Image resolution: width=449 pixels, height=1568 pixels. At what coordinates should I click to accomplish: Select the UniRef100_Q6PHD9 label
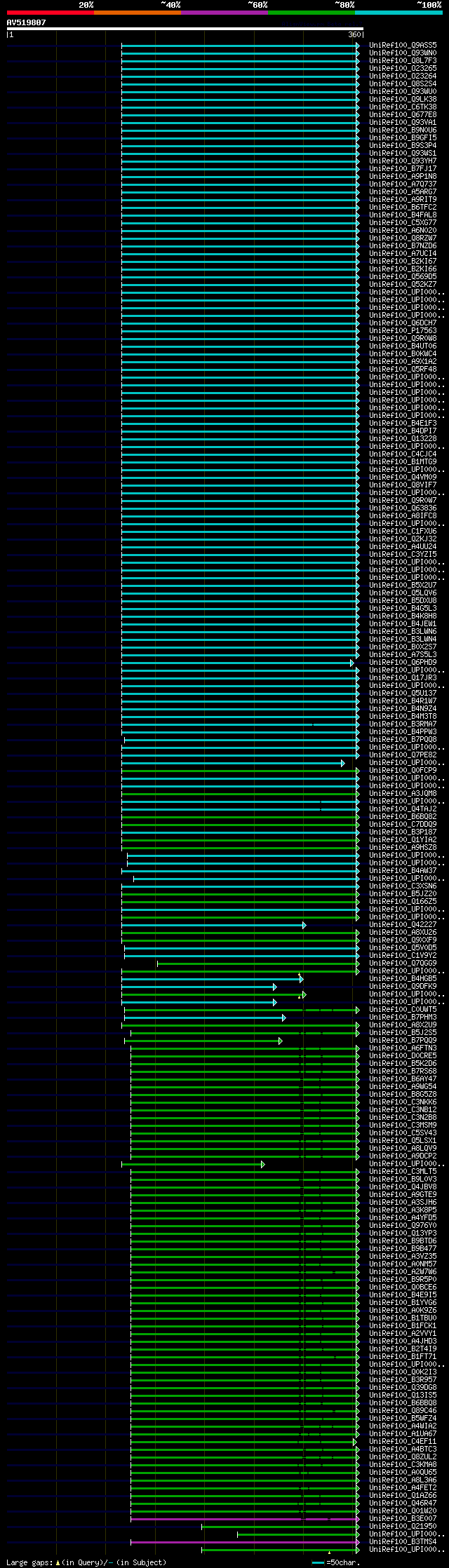[403, 662]
